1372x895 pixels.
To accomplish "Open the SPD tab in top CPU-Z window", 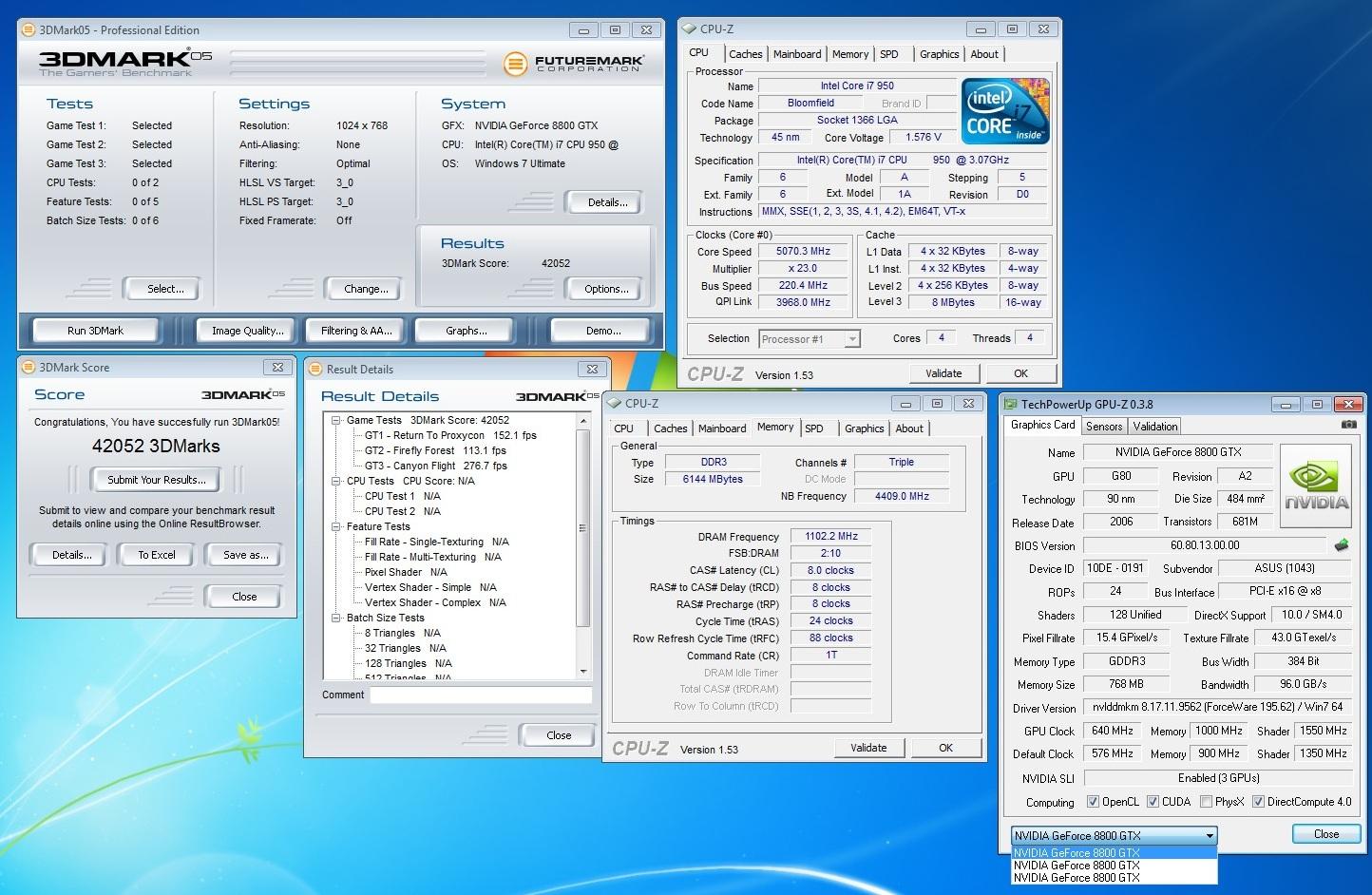I will click(x=889, y=54).
